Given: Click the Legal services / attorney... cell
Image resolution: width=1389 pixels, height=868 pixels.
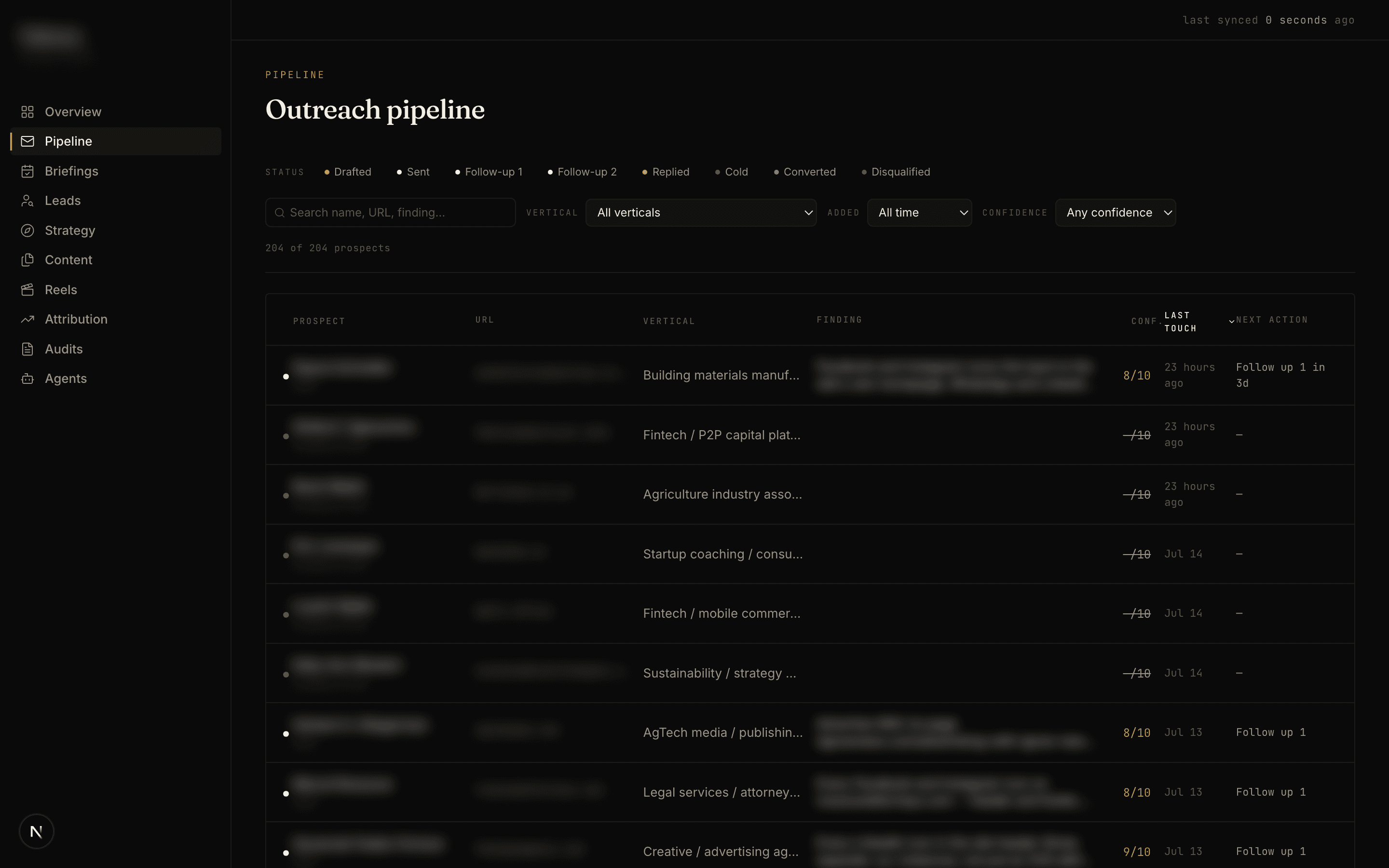Looking at the screenshot, I should 722,792.
